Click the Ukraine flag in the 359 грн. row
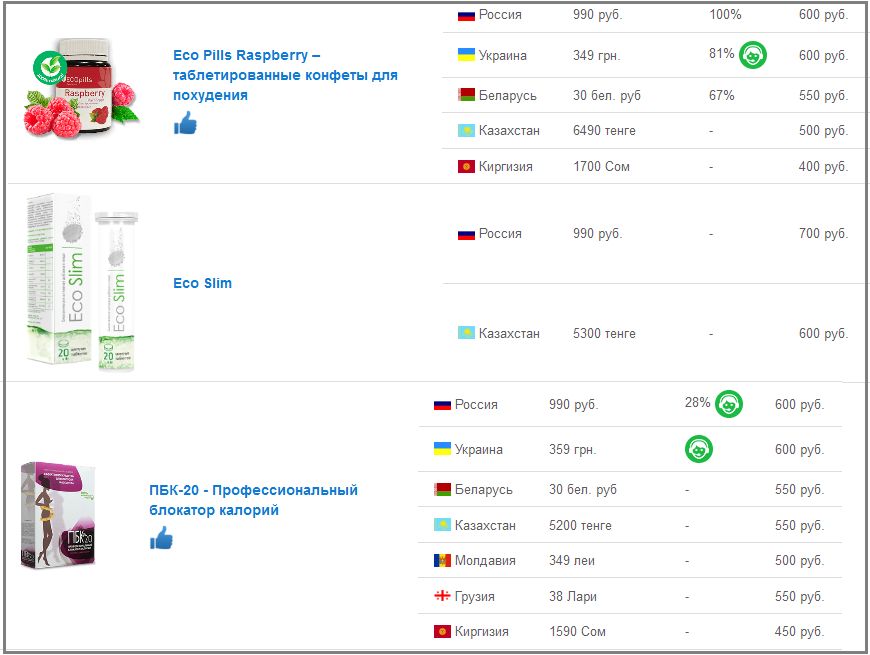Image resolution: width=870 pixels, height=655 pixels. [x=442, y=448]
